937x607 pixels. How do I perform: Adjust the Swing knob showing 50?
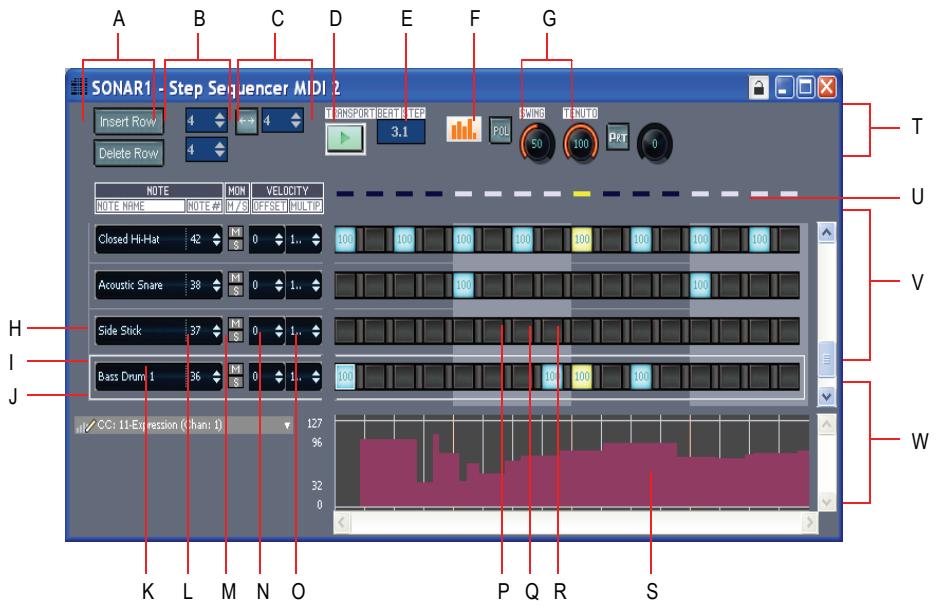pos(537,143)
